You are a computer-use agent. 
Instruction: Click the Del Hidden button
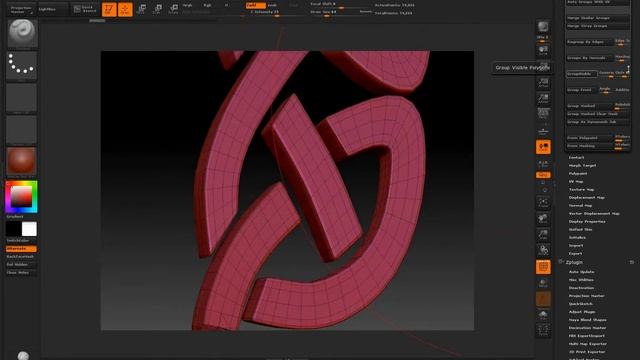point(21,264)
